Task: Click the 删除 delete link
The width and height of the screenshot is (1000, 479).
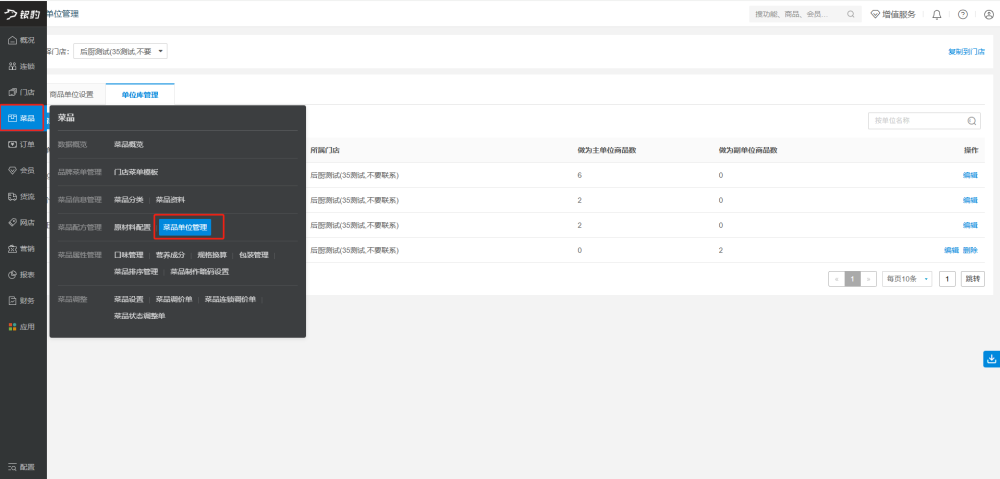Action: 970,250
